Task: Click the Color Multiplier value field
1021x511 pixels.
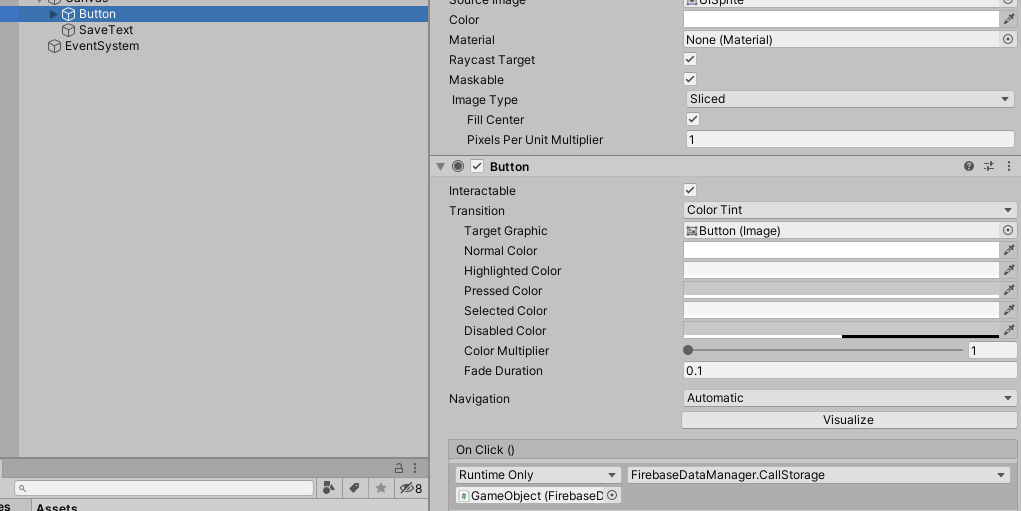Action: click(992, 350)
